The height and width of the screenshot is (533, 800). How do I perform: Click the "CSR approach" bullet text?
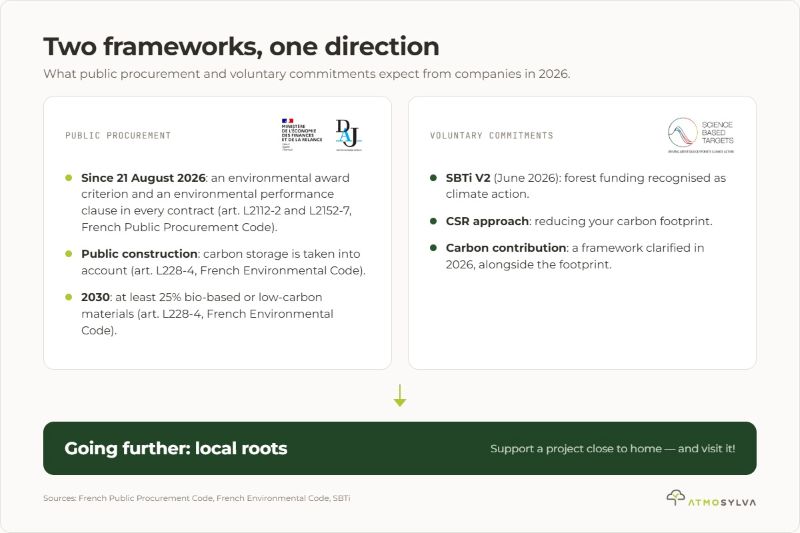point(579,221)
